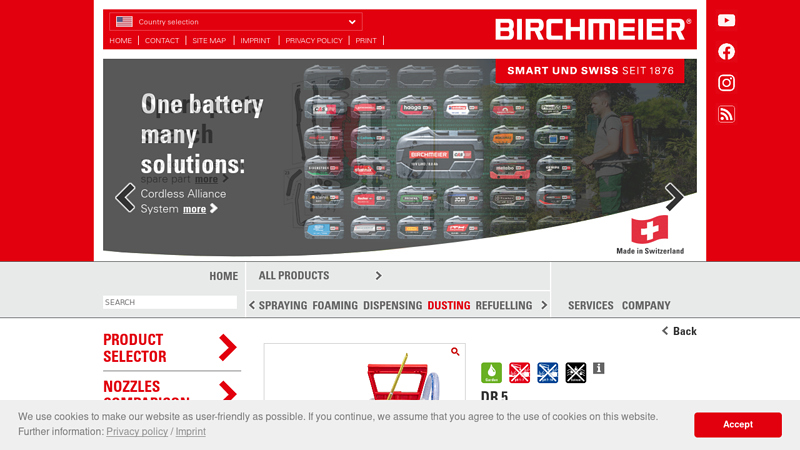Image resolution: width=800 pixels, height=450 pixels.
Task: Select the SPRAYING category
Action: coord(283,305)
